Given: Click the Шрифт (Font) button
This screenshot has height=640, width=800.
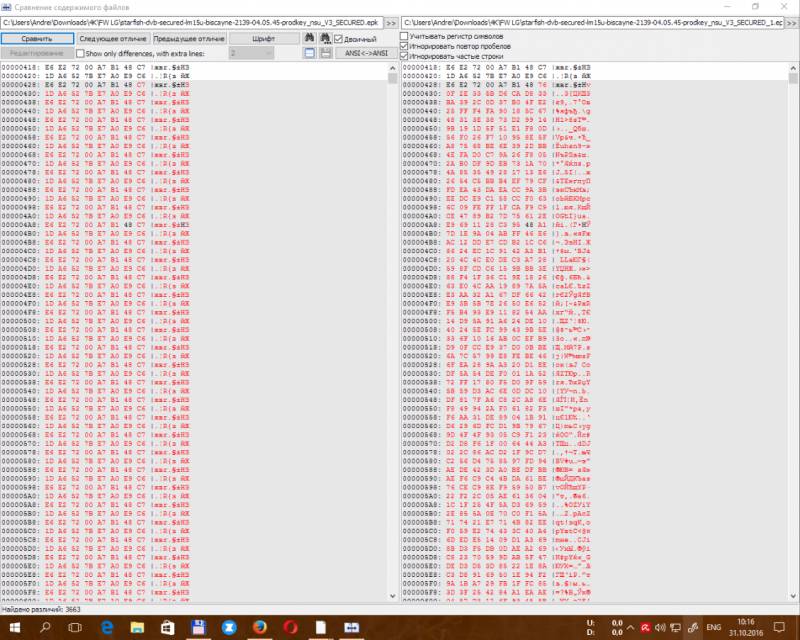Looking at the screenshot, I should [x=264, y=38].
